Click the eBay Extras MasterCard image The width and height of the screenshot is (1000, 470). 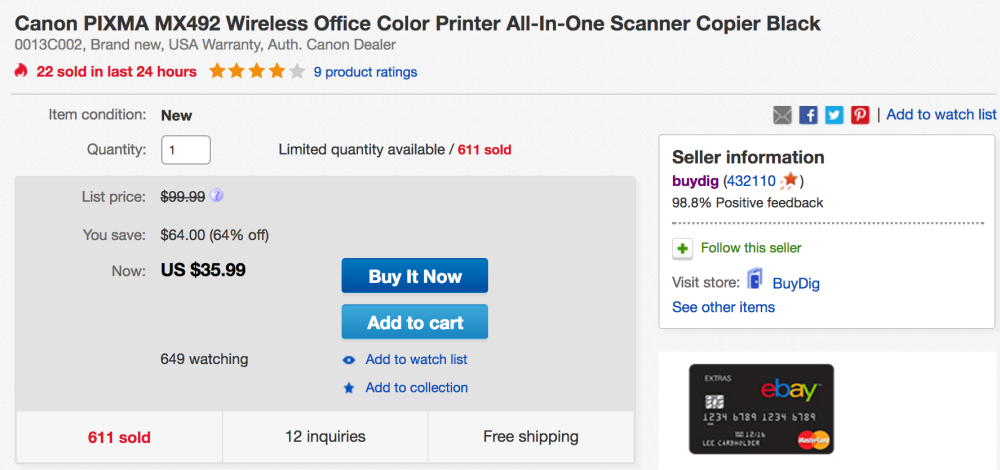[761, 409]
